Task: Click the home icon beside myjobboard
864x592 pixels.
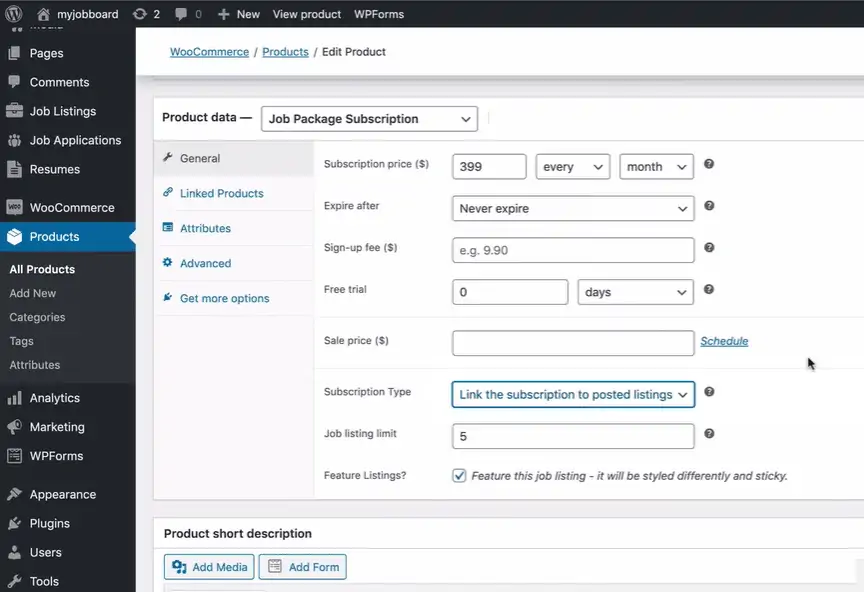Action: coord(43,14)
